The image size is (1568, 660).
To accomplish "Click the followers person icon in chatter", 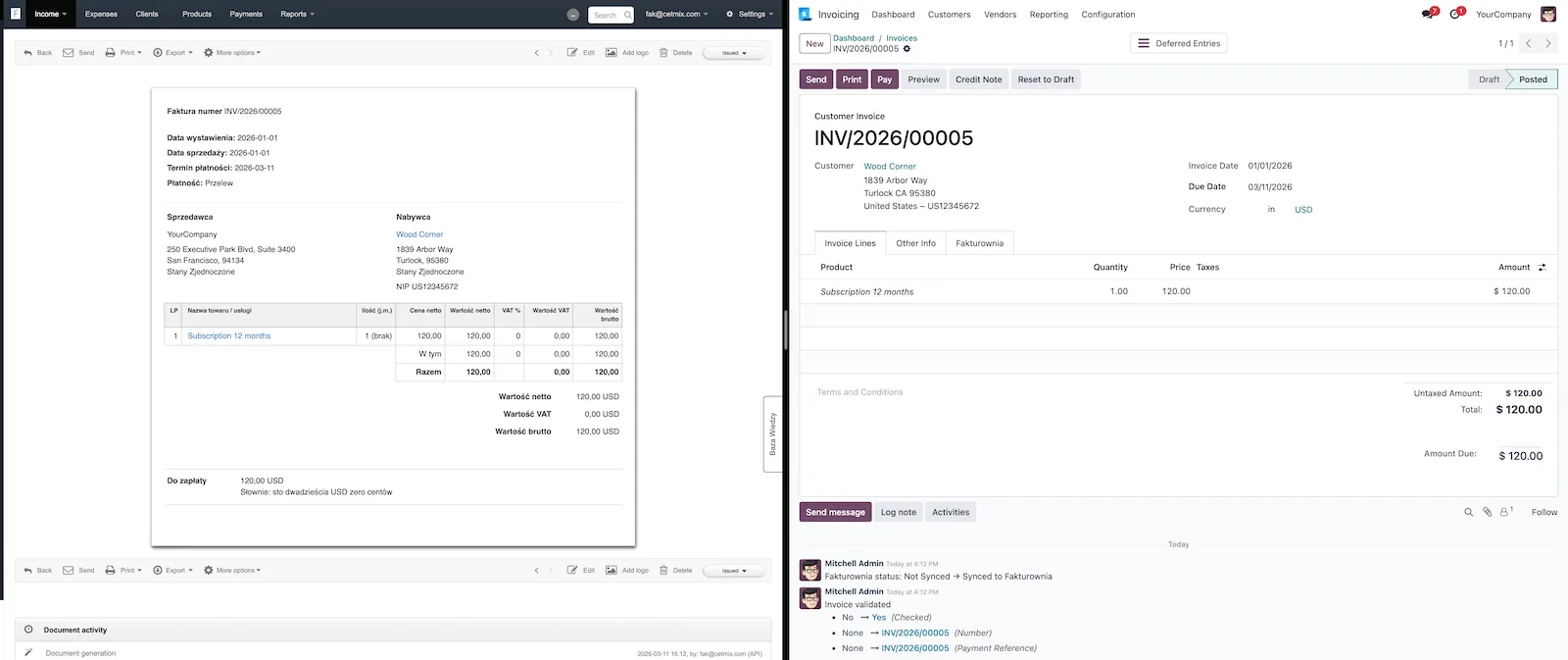I will [1506, 511].
